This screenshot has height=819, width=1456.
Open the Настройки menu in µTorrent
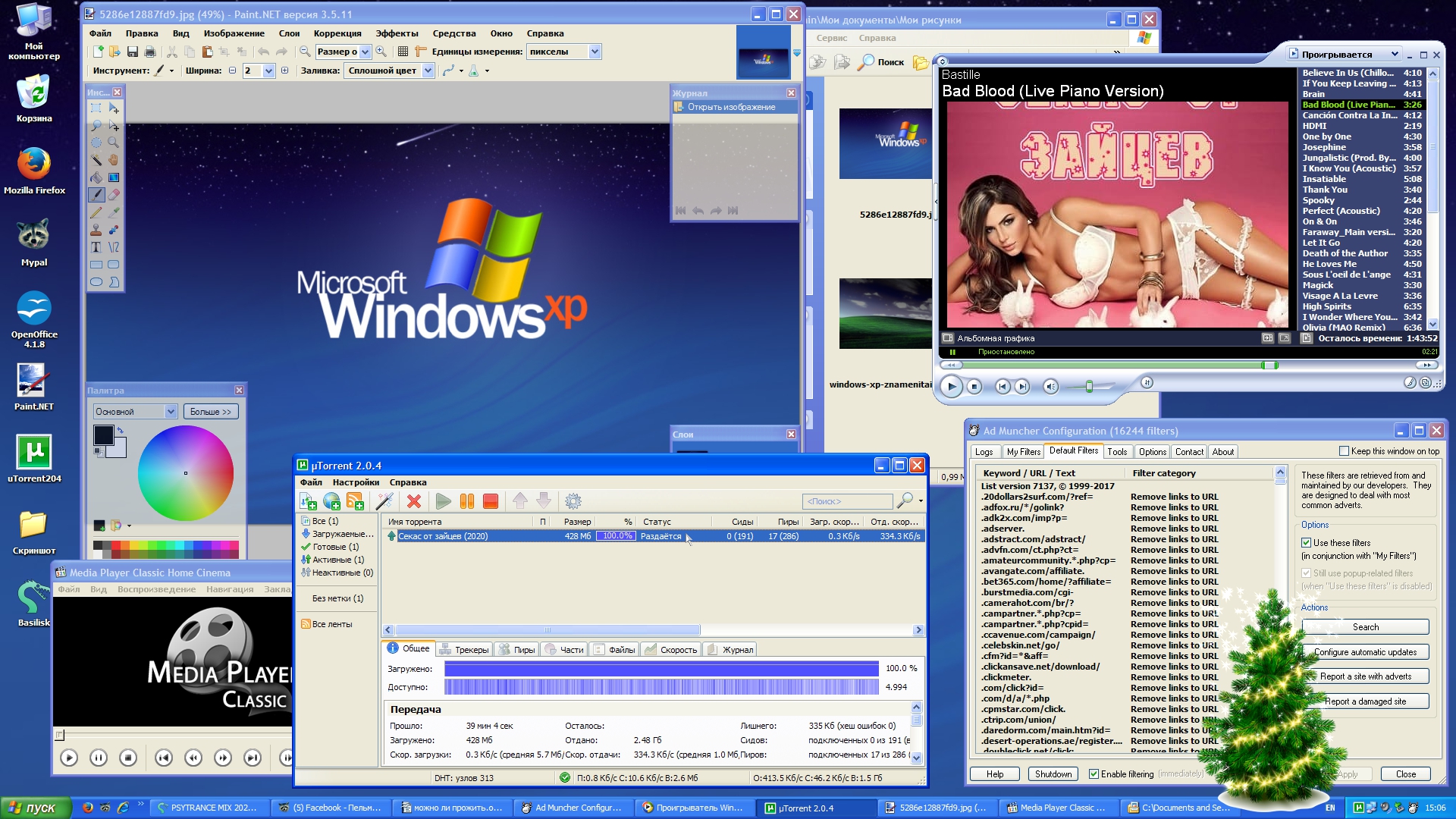click(x=356, y=482)
